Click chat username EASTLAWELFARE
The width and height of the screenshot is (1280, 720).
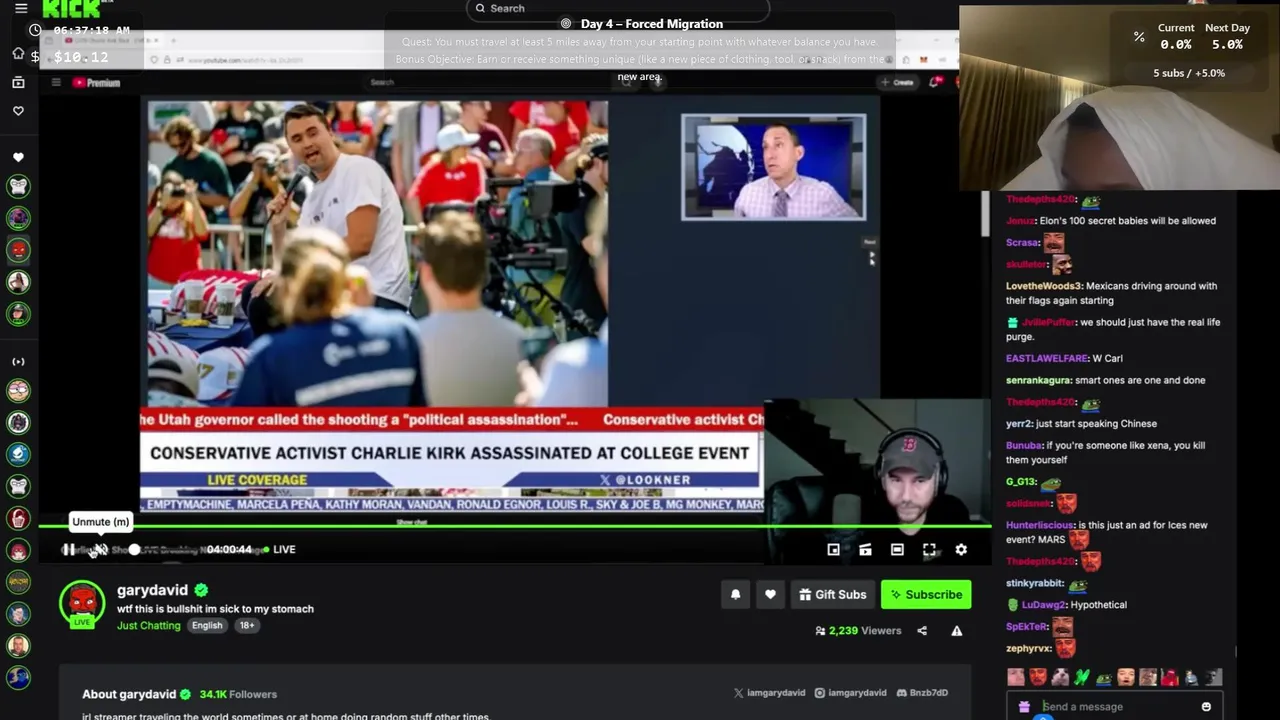[1047, 358]
